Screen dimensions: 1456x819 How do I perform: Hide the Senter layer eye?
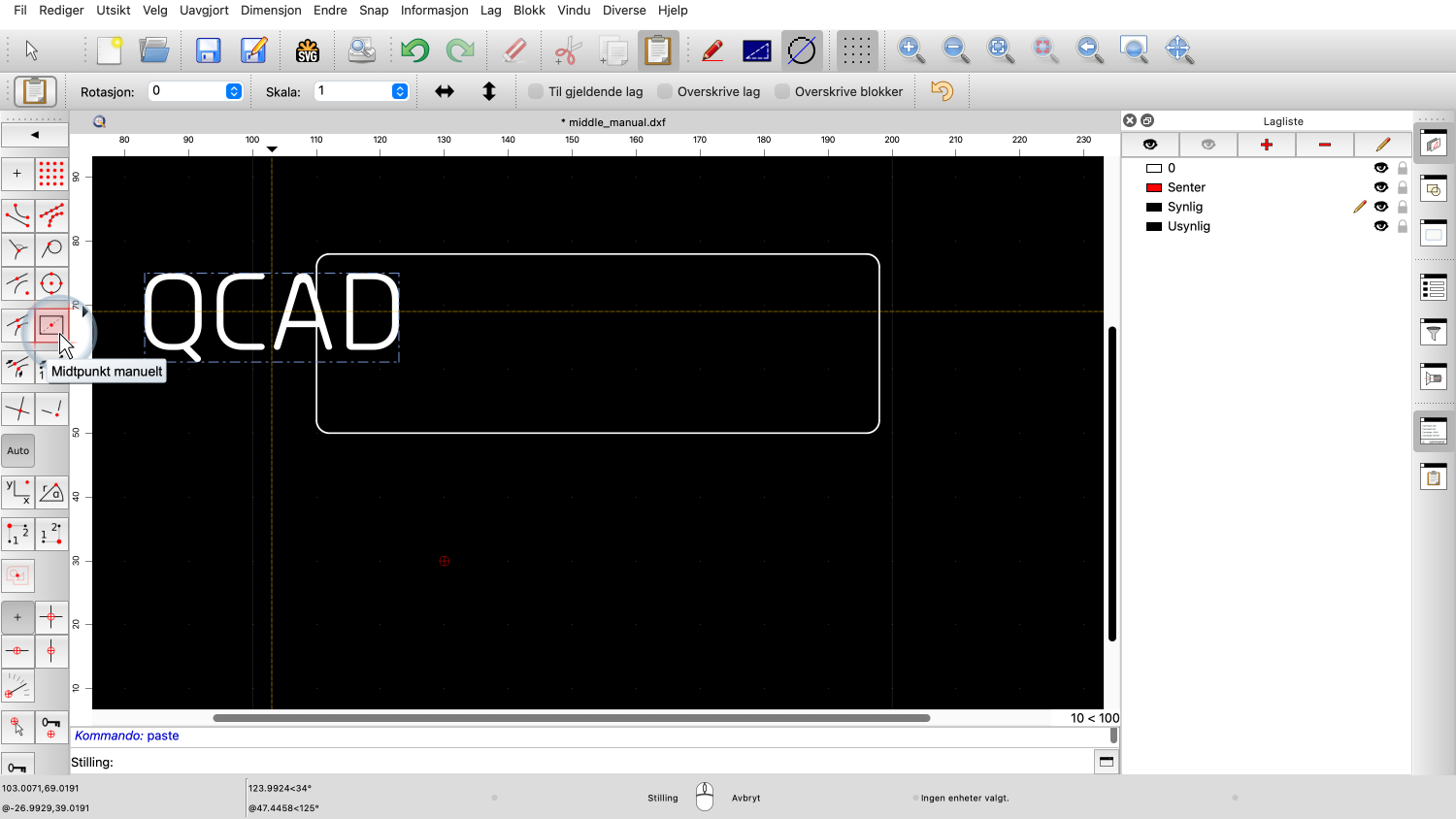pos(1380,187)
